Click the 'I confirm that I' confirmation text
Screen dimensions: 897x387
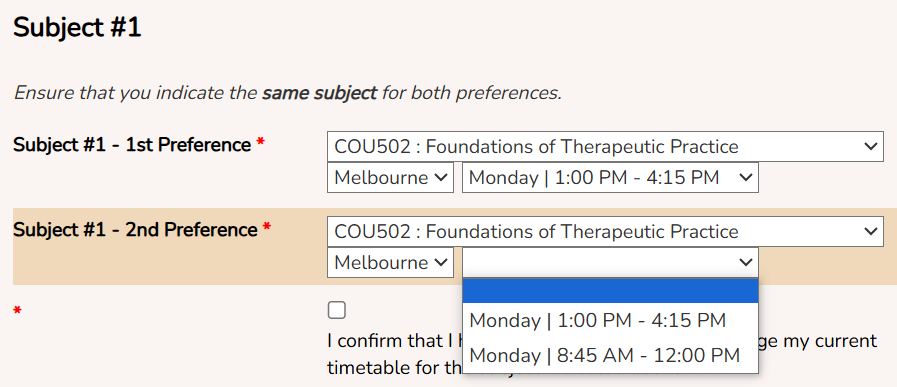pyautogui.click(x=394, y=341)
